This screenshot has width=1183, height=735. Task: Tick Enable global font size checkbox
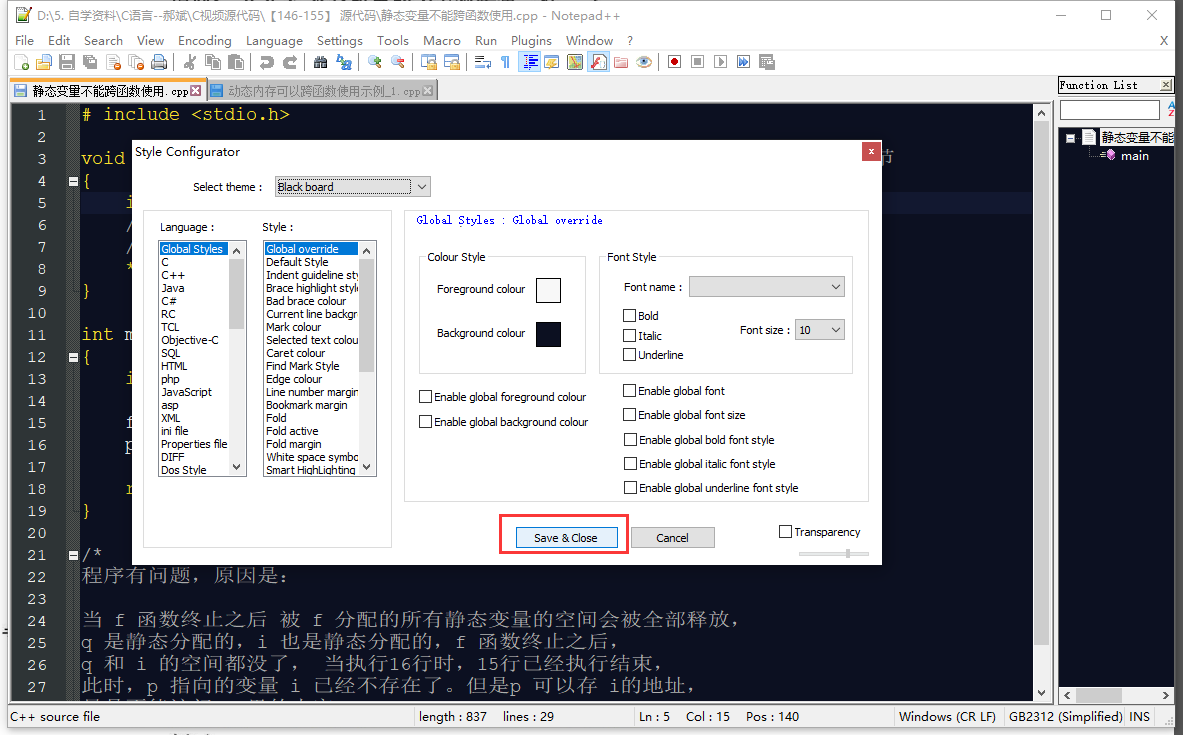[629, 415]
